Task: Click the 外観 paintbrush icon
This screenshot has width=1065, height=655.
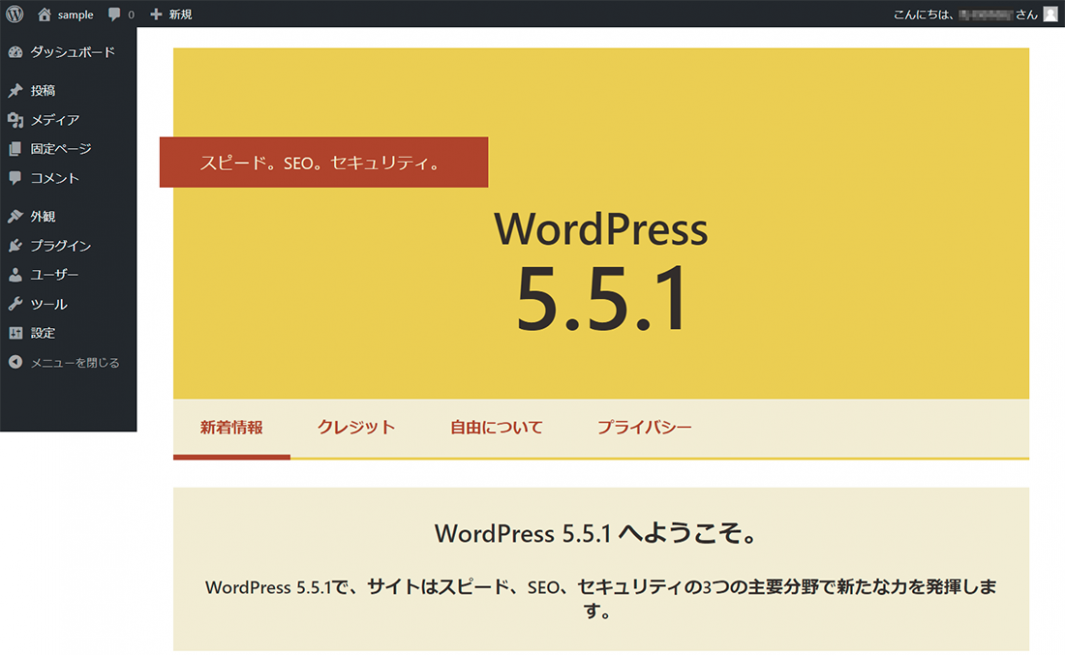Action: tap(15, 217)
